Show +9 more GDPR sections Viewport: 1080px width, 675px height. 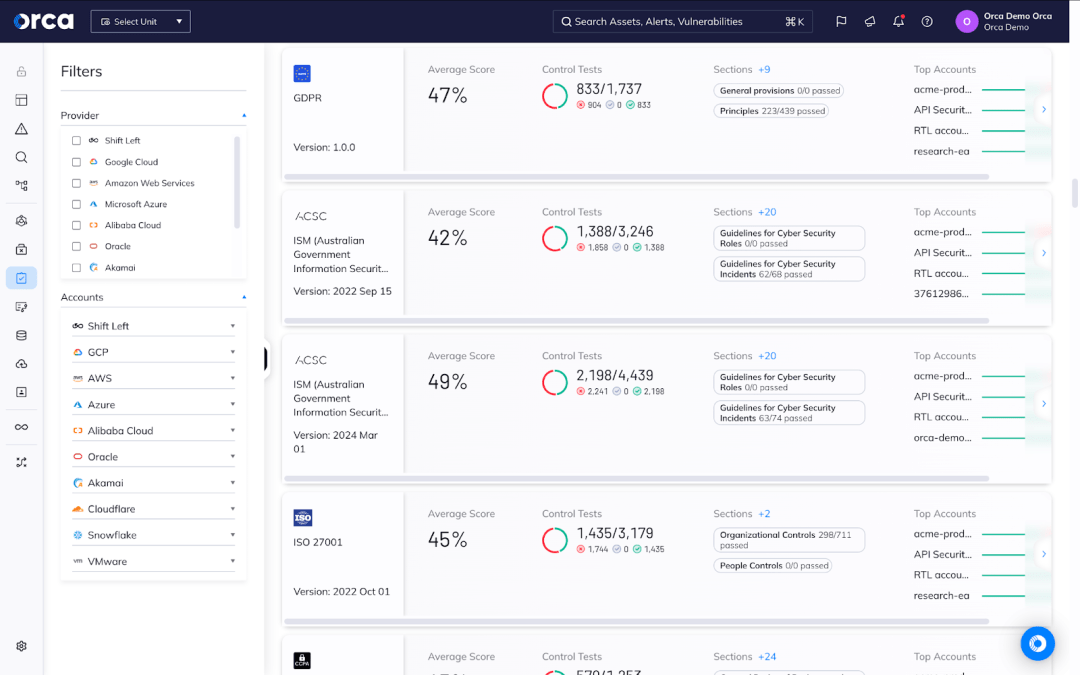[764, 70]
